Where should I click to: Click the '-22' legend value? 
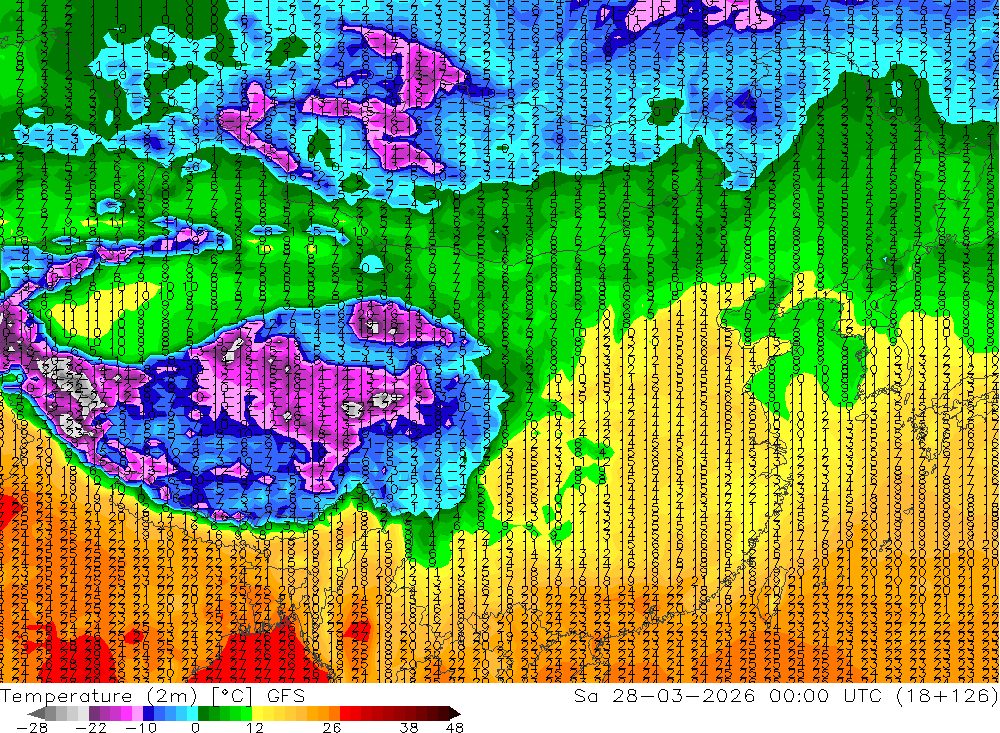[91, 727]
